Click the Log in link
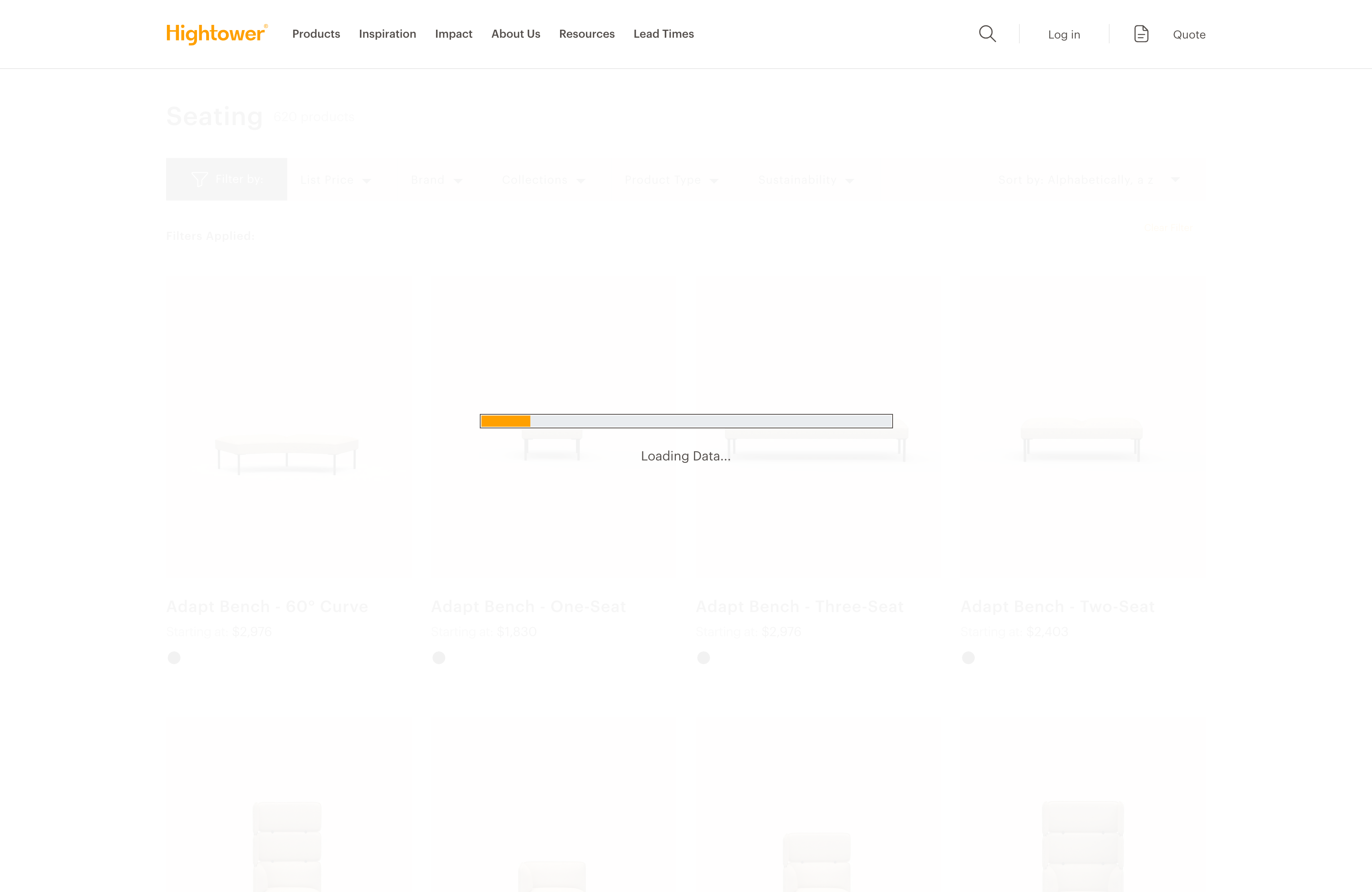This screenshot has width=1372, height=892. click(x=1064, y=34)
